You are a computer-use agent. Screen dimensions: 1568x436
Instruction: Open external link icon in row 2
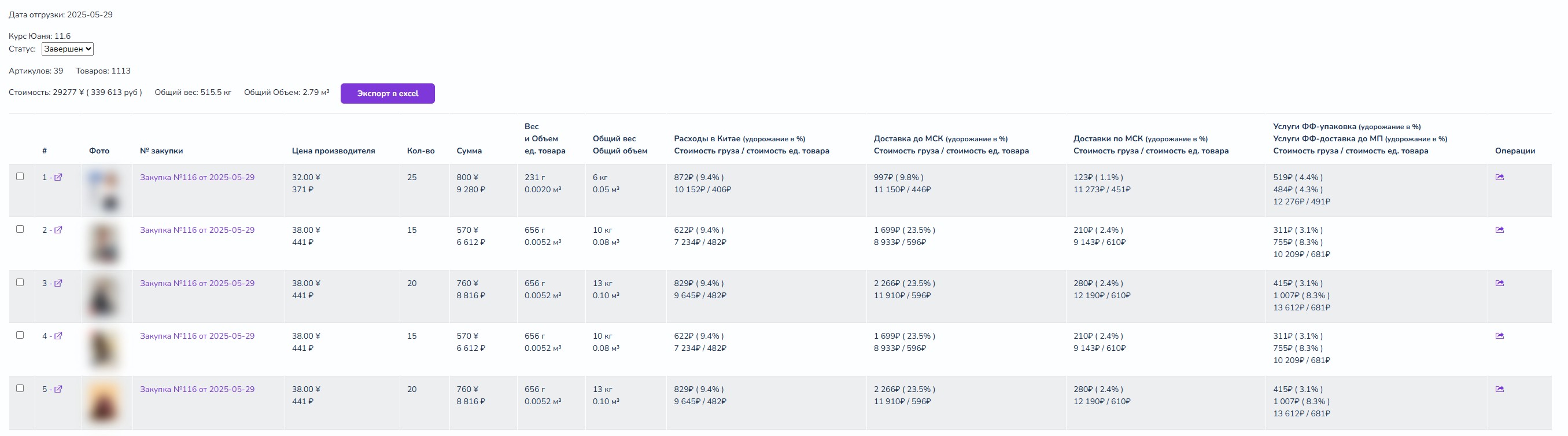pos(58,231)
